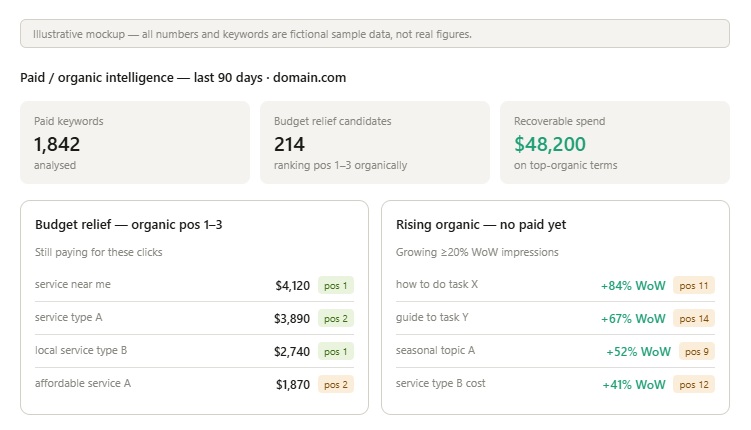This screenshot has height=430, width=751.
Task: Click pos 2 badge for 'service type A'
Action: (336, 318)
